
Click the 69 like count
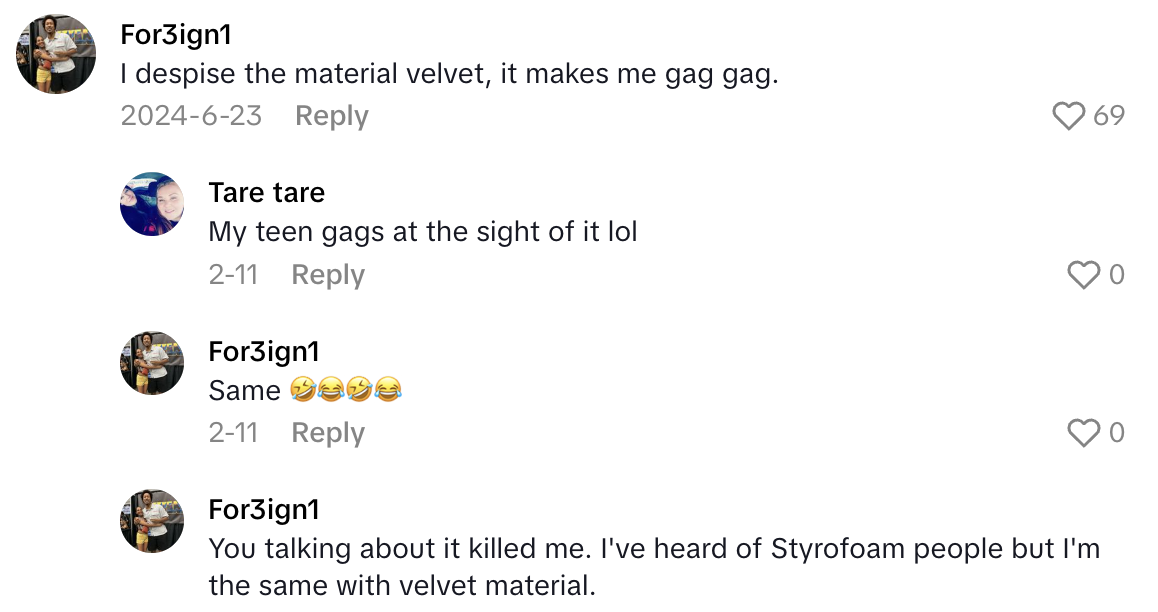pos(1110,116)
